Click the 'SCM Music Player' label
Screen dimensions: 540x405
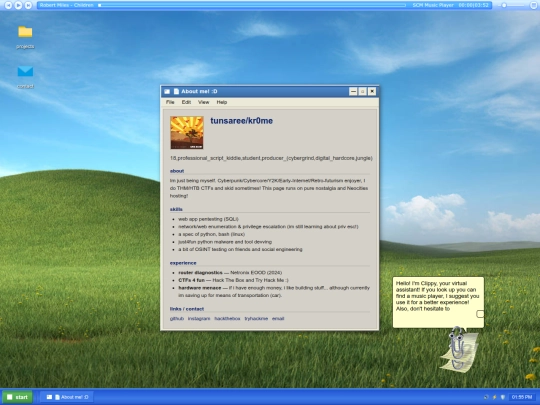[433, 5]
